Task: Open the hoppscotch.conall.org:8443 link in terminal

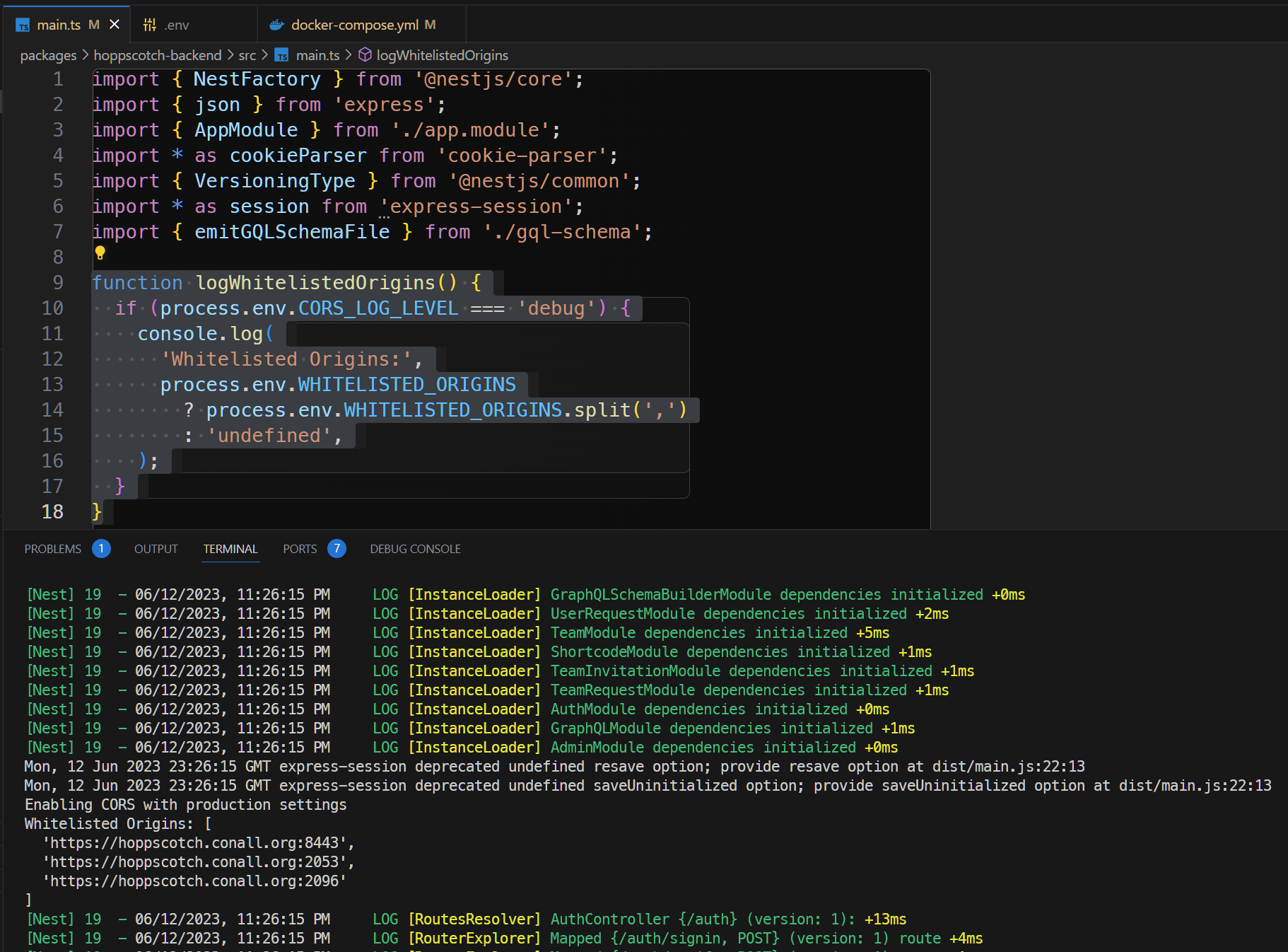Action: [198, 842]
